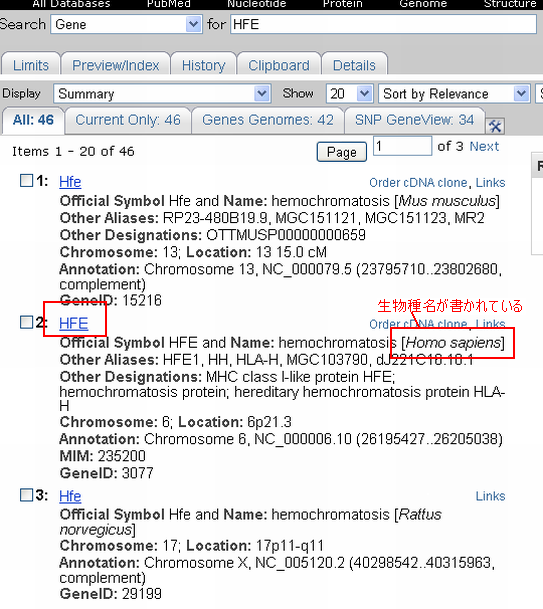Screen dimensions: 543x609
Task: Focus the search term field containing HFE
Action: [384, 24]
